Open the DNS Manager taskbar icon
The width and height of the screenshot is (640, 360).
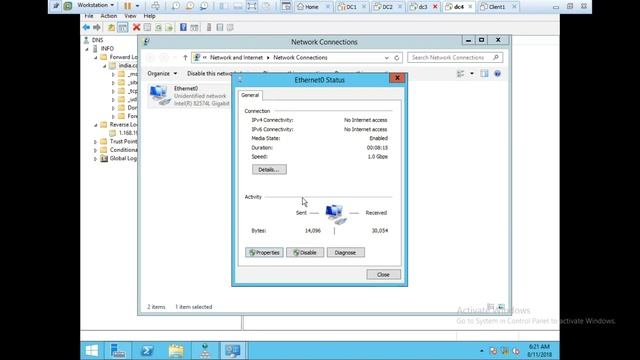click(x=204, y=351)
